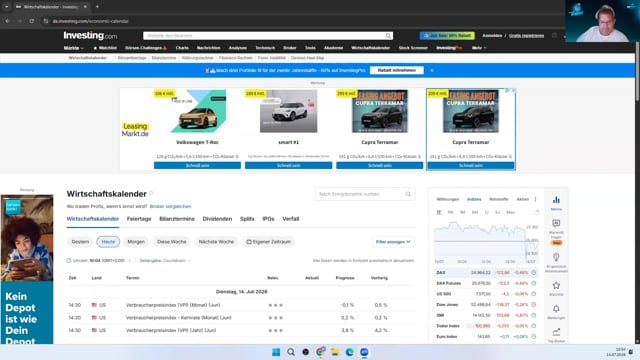Open the Top Broker sidebar icon
Screen dimensions: 640x360
coord(556,332)
